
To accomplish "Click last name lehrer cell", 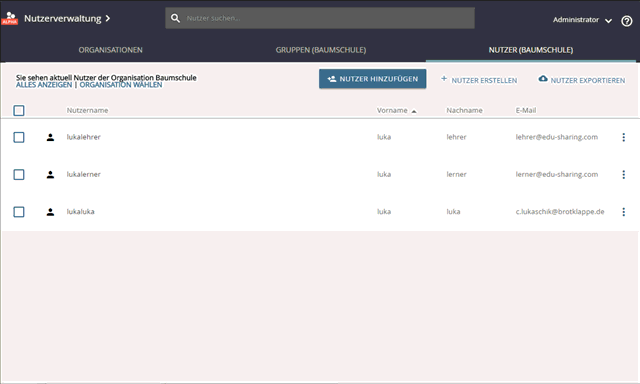I will click(x=456, y=137).
